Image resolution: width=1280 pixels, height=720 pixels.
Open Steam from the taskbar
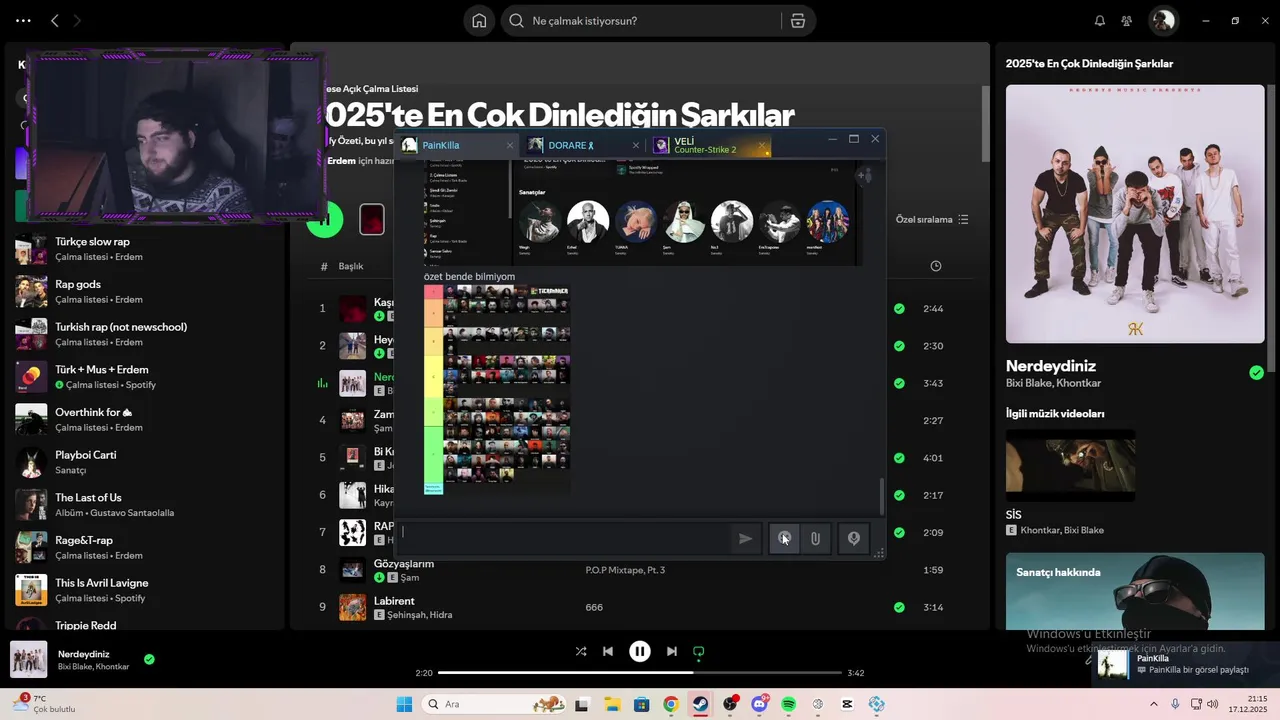pos(700,704)
